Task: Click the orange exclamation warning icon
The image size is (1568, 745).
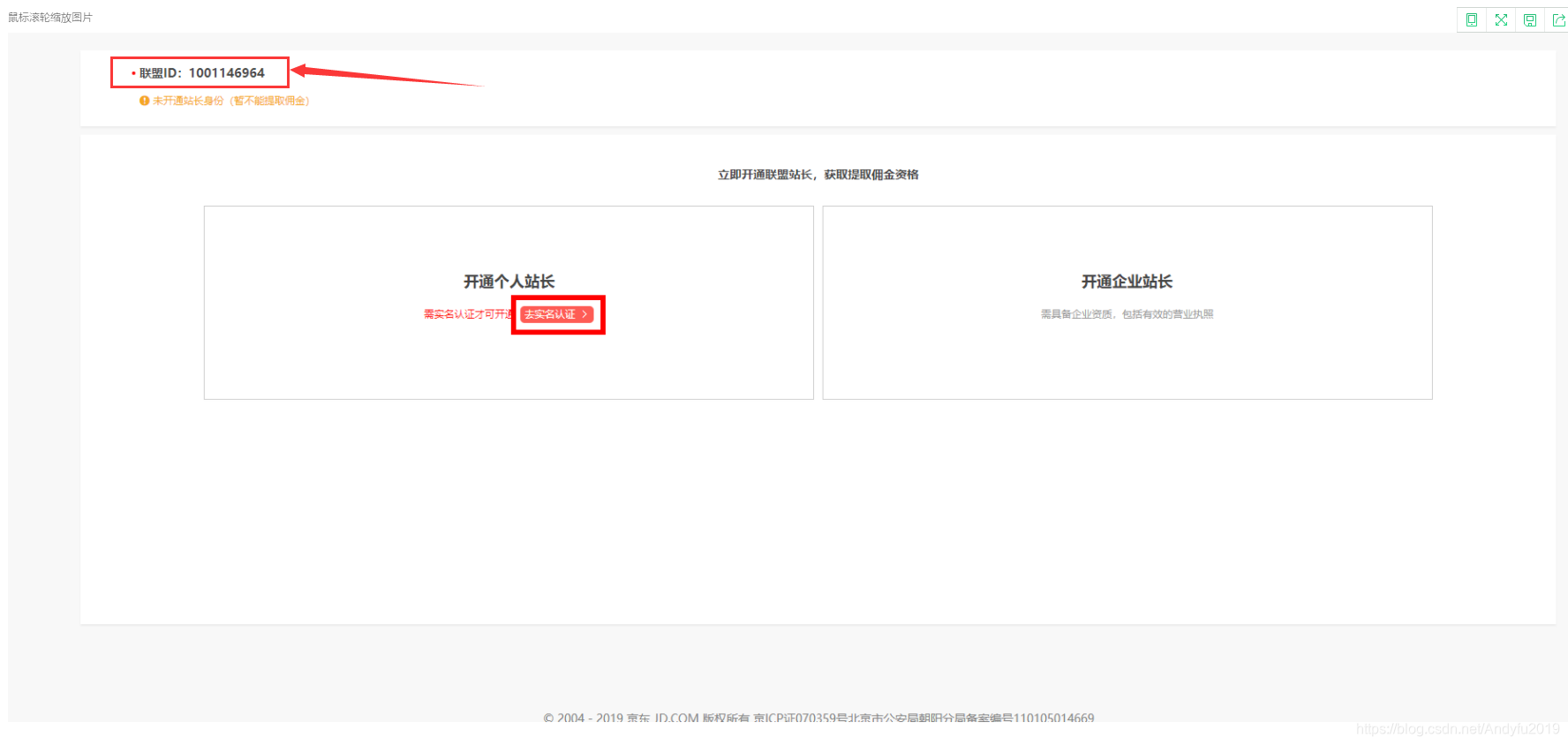Action: [144, 101]
